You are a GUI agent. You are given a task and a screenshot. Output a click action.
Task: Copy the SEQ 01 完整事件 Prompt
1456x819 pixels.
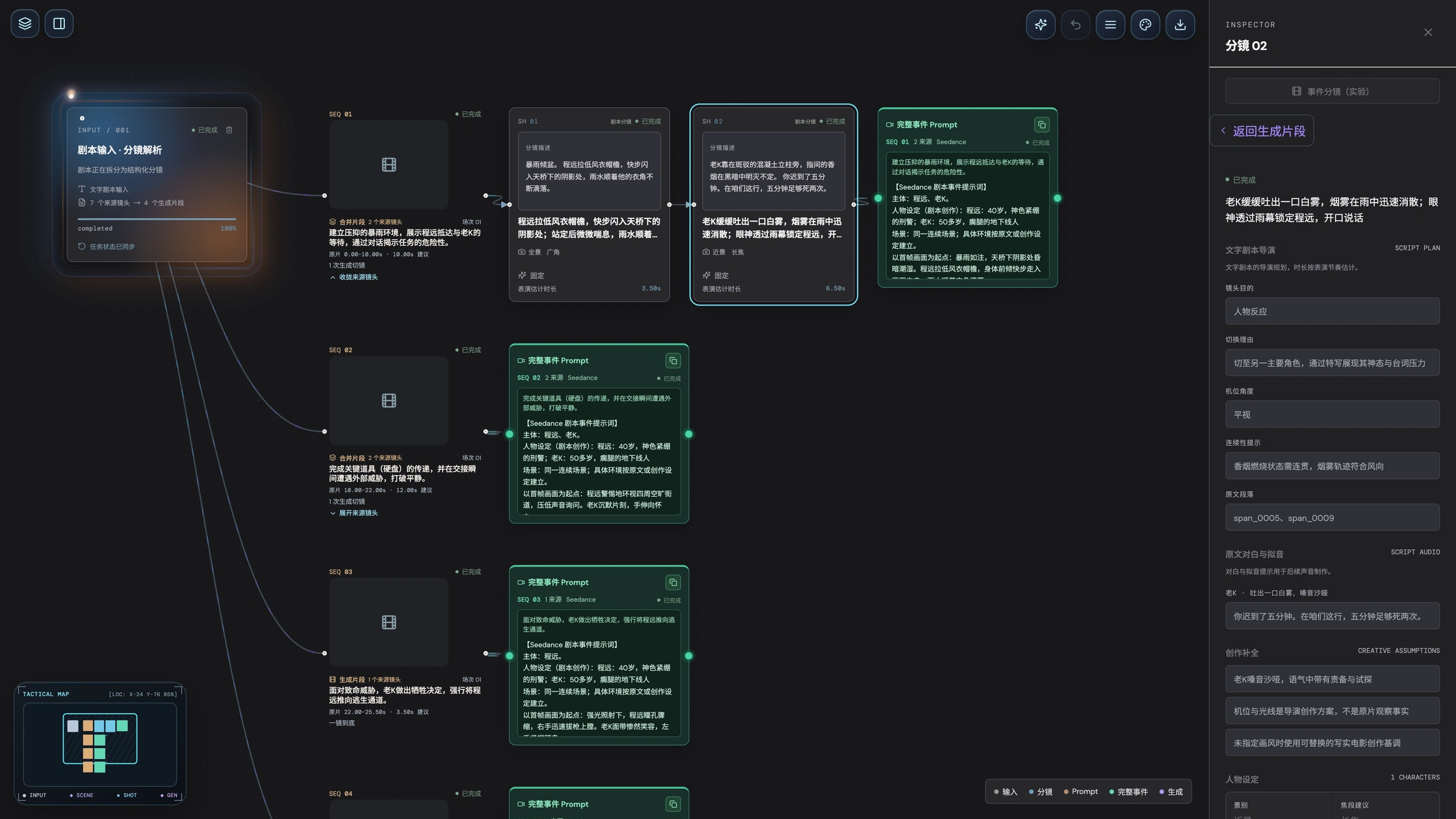click(x=1042, y=125)
